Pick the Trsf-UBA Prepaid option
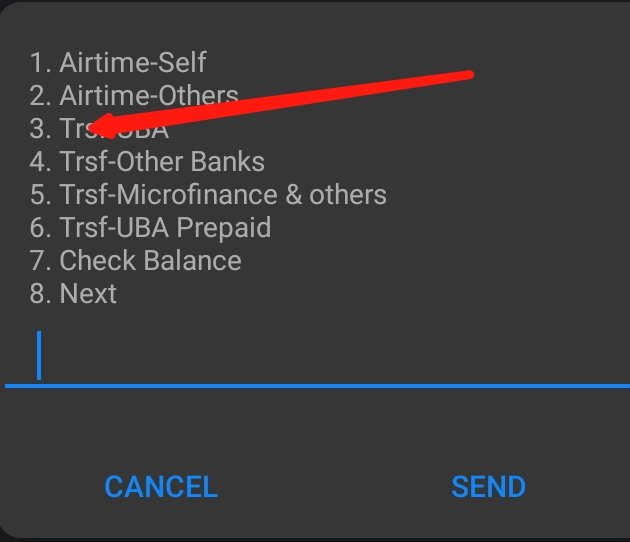 (x=150, y=227)
